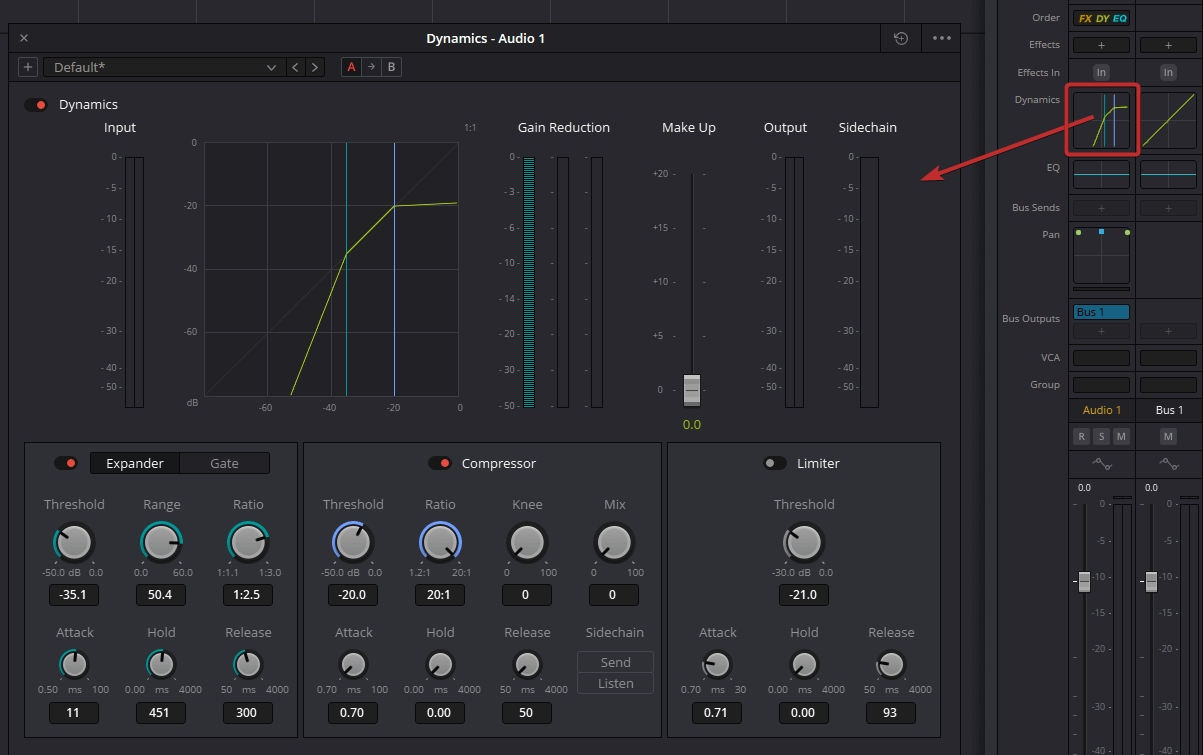Mute Audio 1 with M button
1203x755 pixels.
pos(1121,436)
